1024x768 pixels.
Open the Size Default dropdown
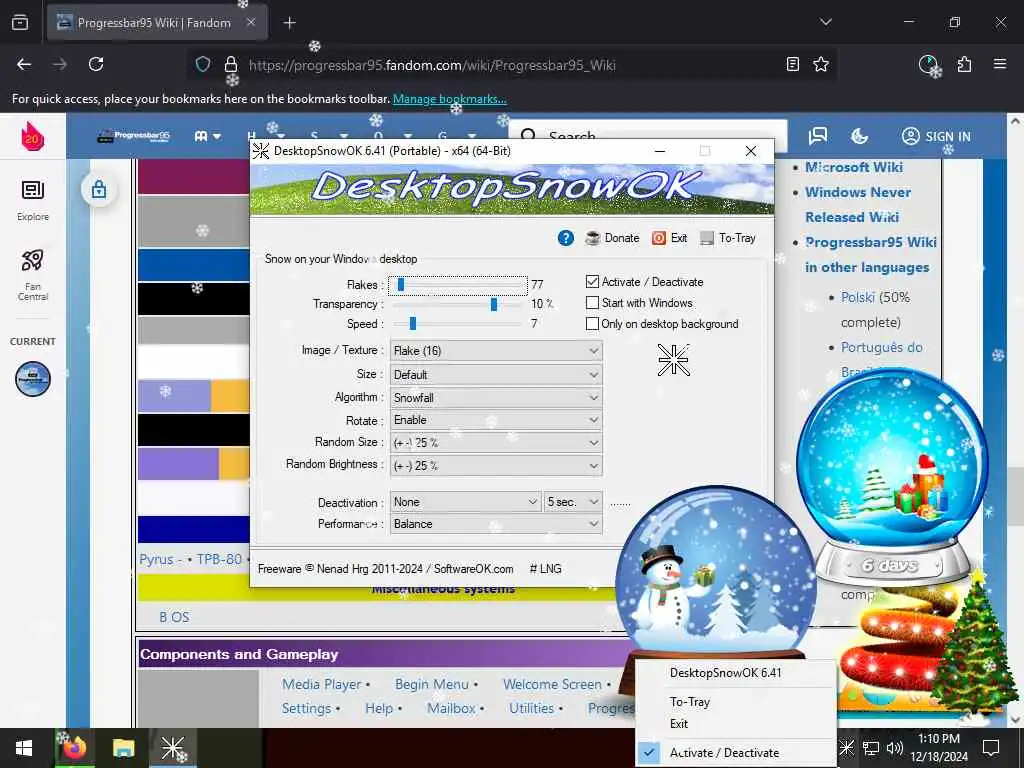496,375
